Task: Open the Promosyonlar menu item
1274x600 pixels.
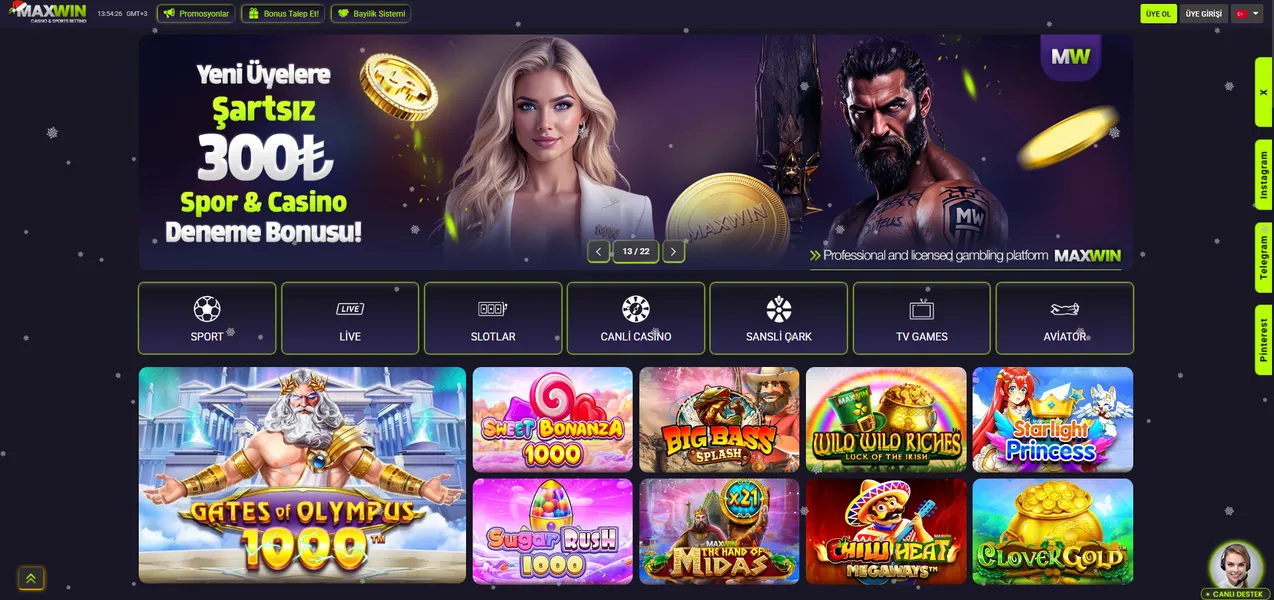Action: (196, 14)
